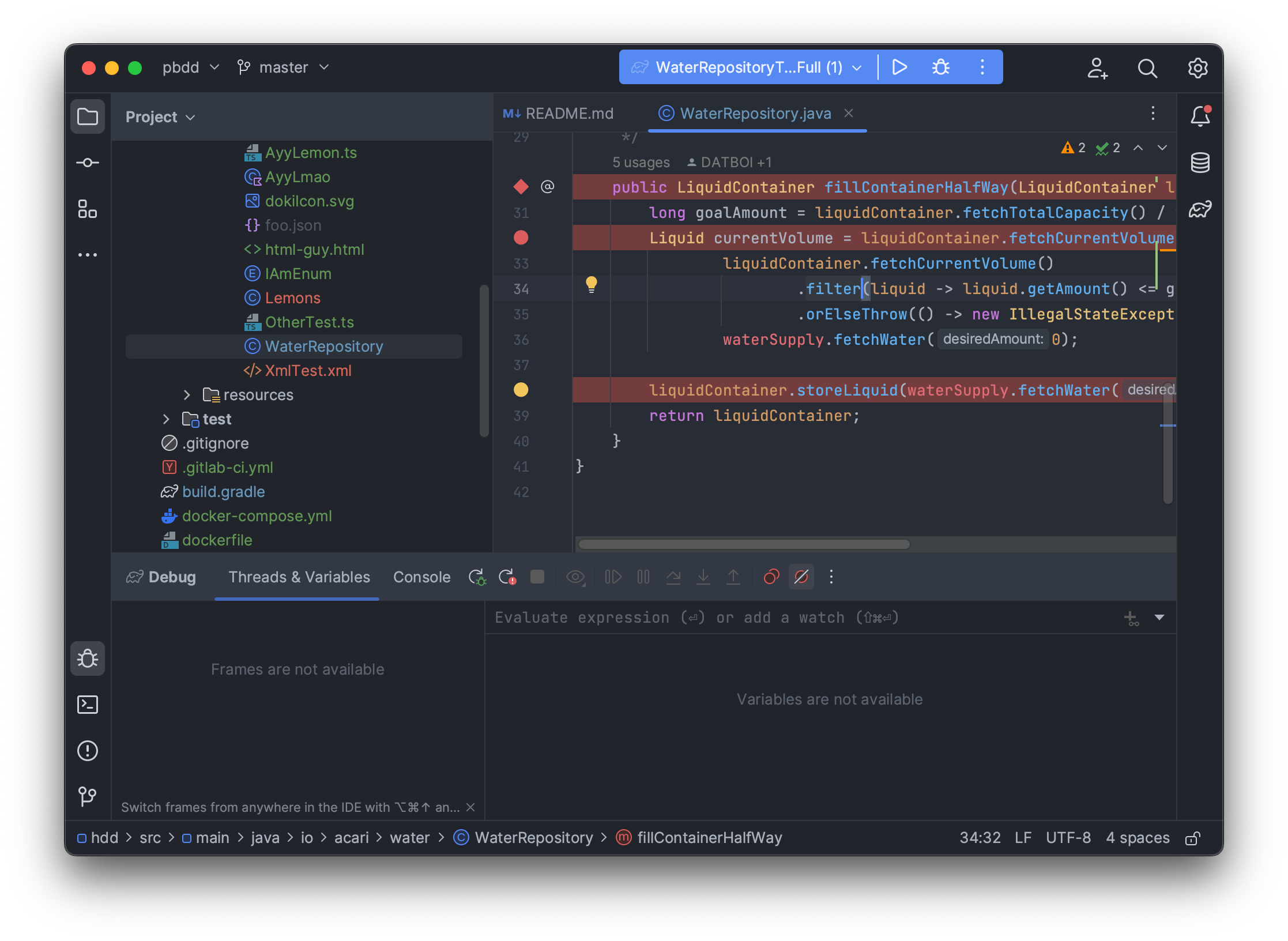Open the Gradle tool window
Screen dimensions: 1288x941
(1199, 209)
